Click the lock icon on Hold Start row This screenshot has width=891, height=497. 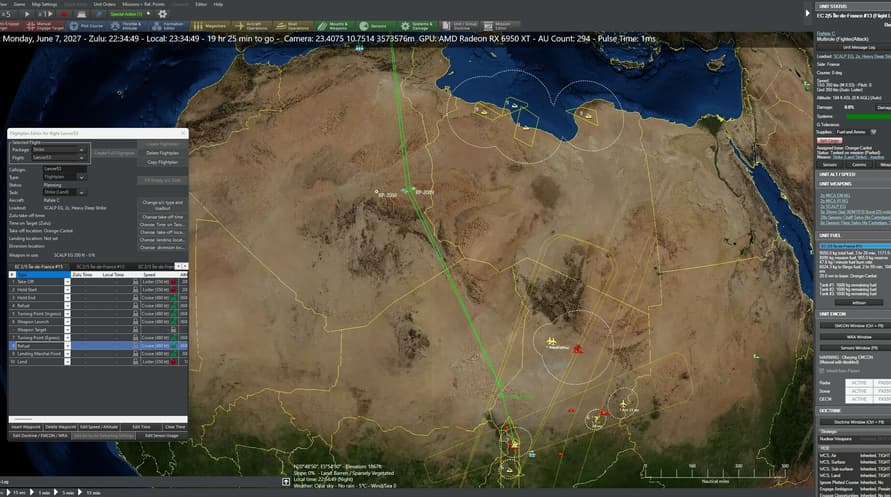135,290
